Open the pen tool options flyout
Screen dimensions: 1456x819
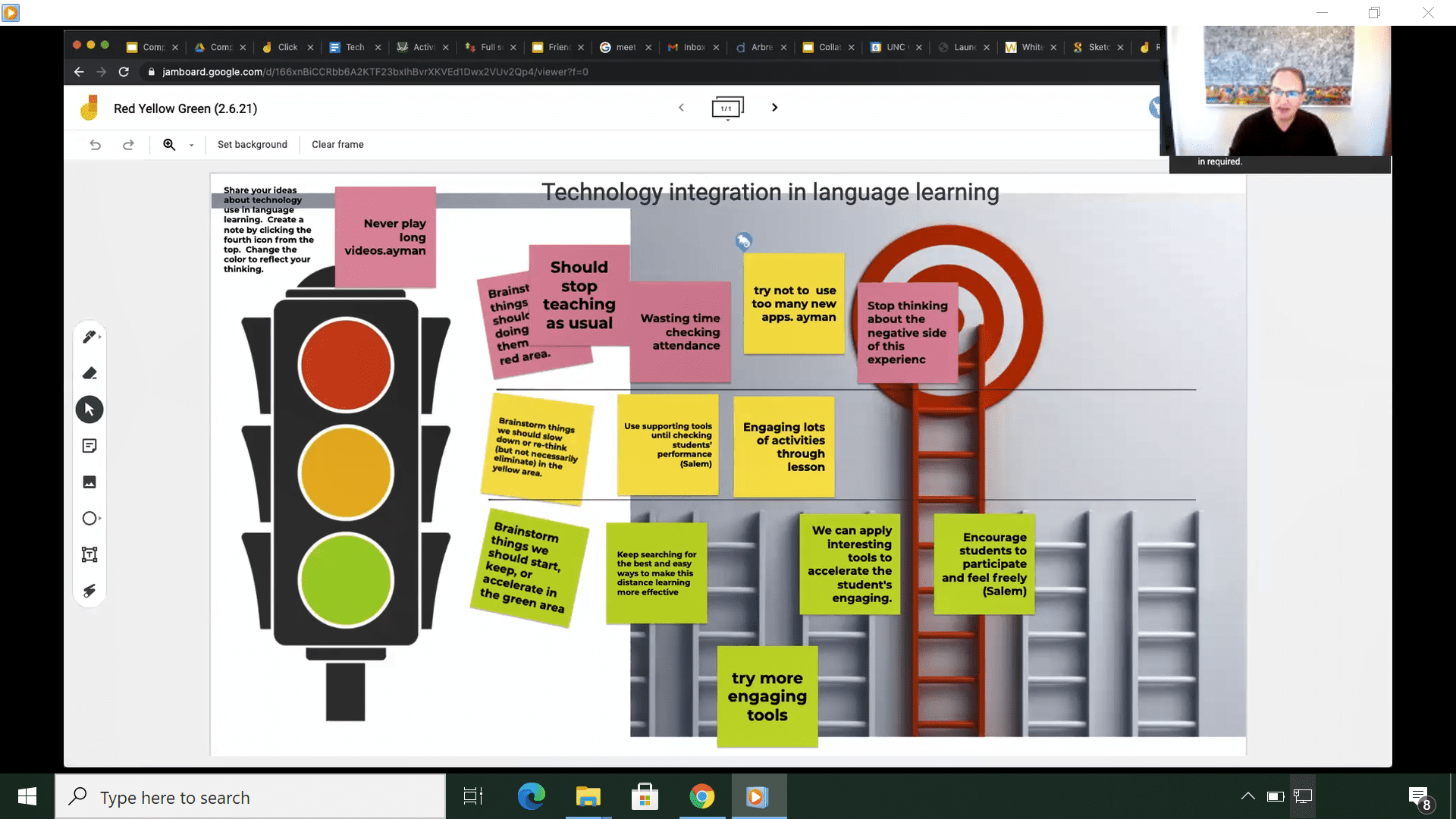[x=101, y=336]
